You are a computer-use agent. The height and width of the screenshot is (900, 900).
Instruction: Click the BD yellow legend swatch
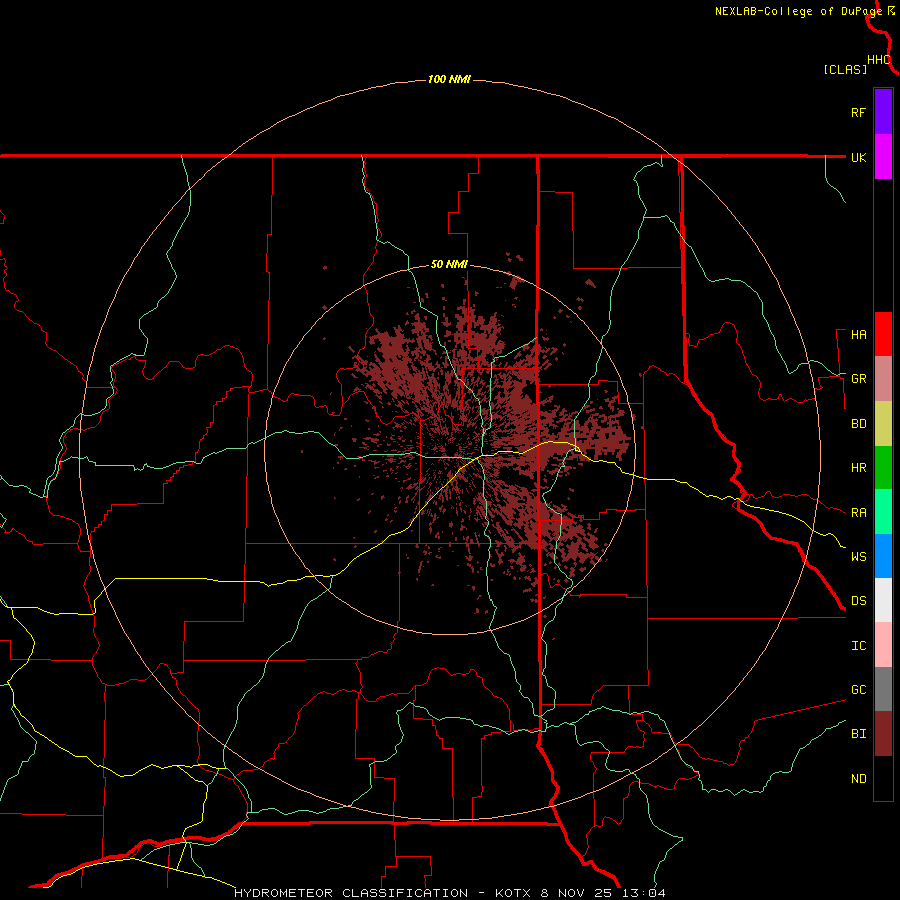click(x=883, y=424)
